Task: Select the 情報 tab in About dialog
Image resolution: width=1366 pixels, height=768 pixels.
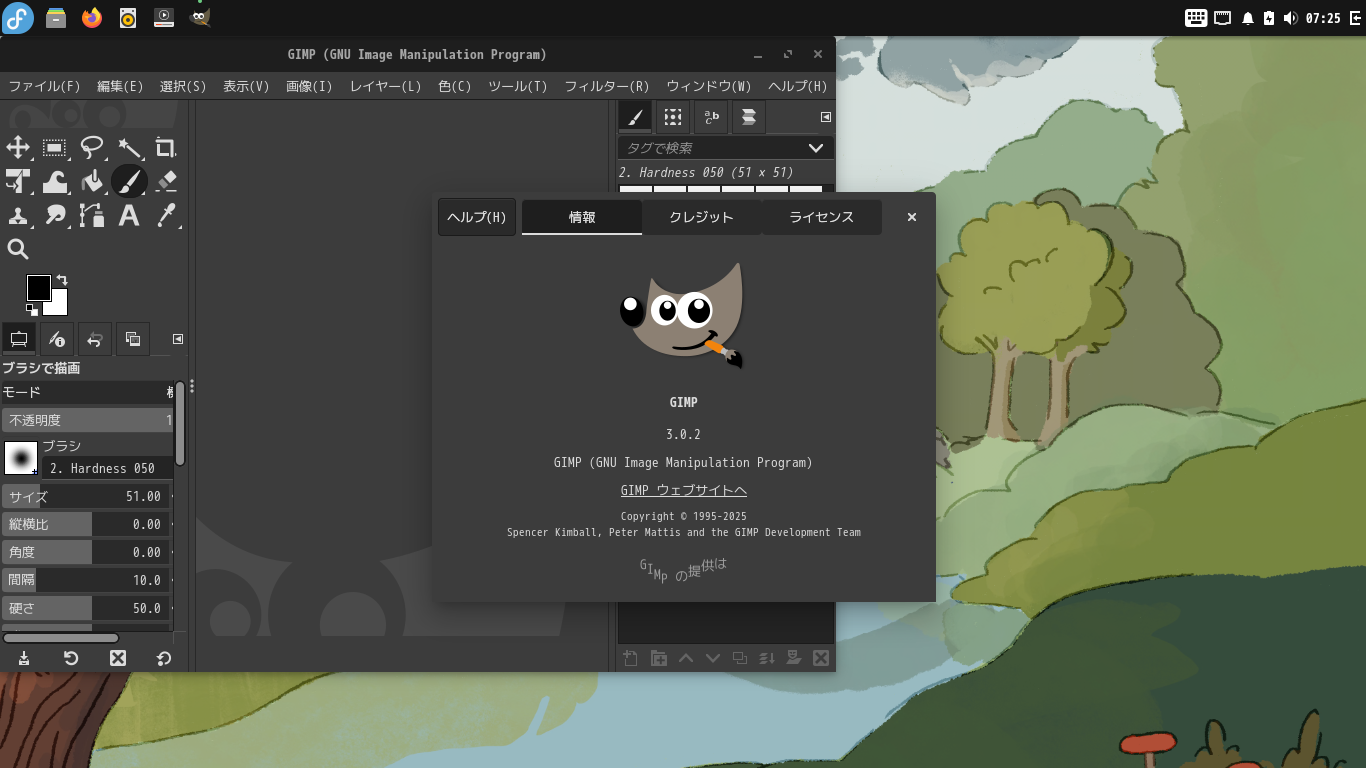Action: [582, 217]
